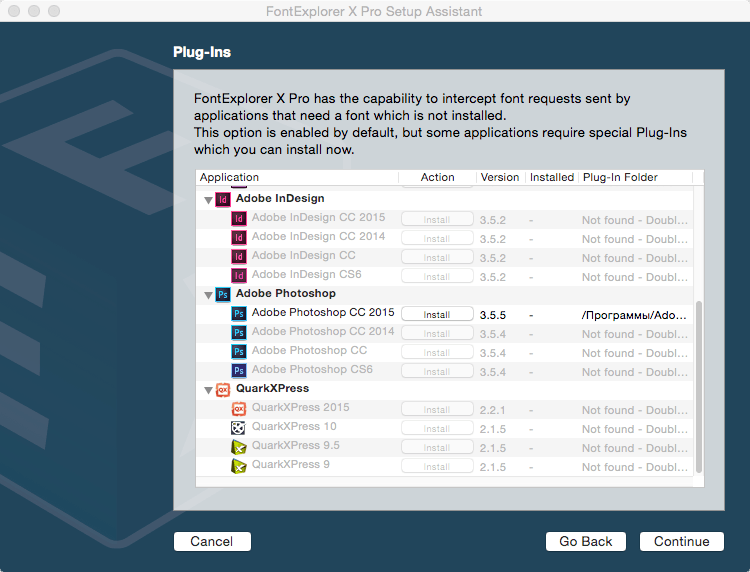Click Not found text in QuarkXPress 9 row

[635, 467]
